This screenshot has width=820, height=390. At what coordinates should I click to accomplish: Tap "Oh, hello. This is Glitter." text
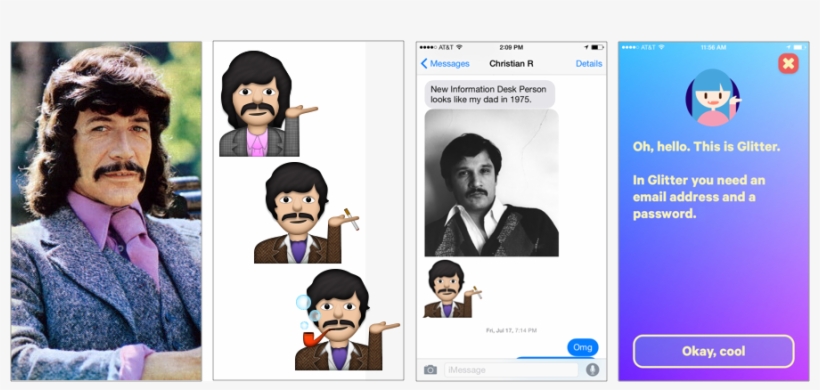[x=707, y=146]
